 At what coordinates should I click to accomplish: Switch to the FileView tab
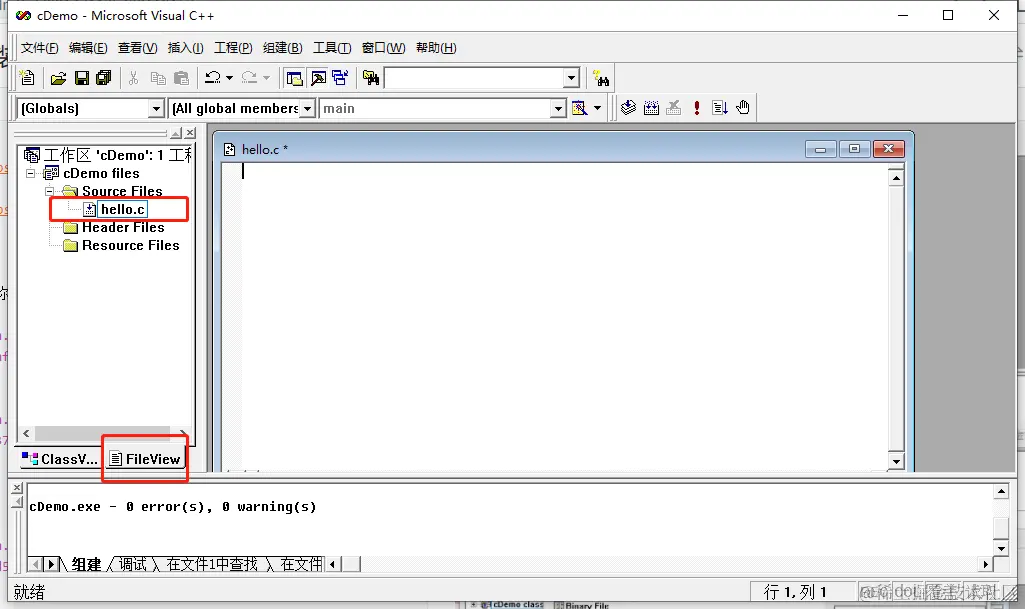(x=144, y=459)
